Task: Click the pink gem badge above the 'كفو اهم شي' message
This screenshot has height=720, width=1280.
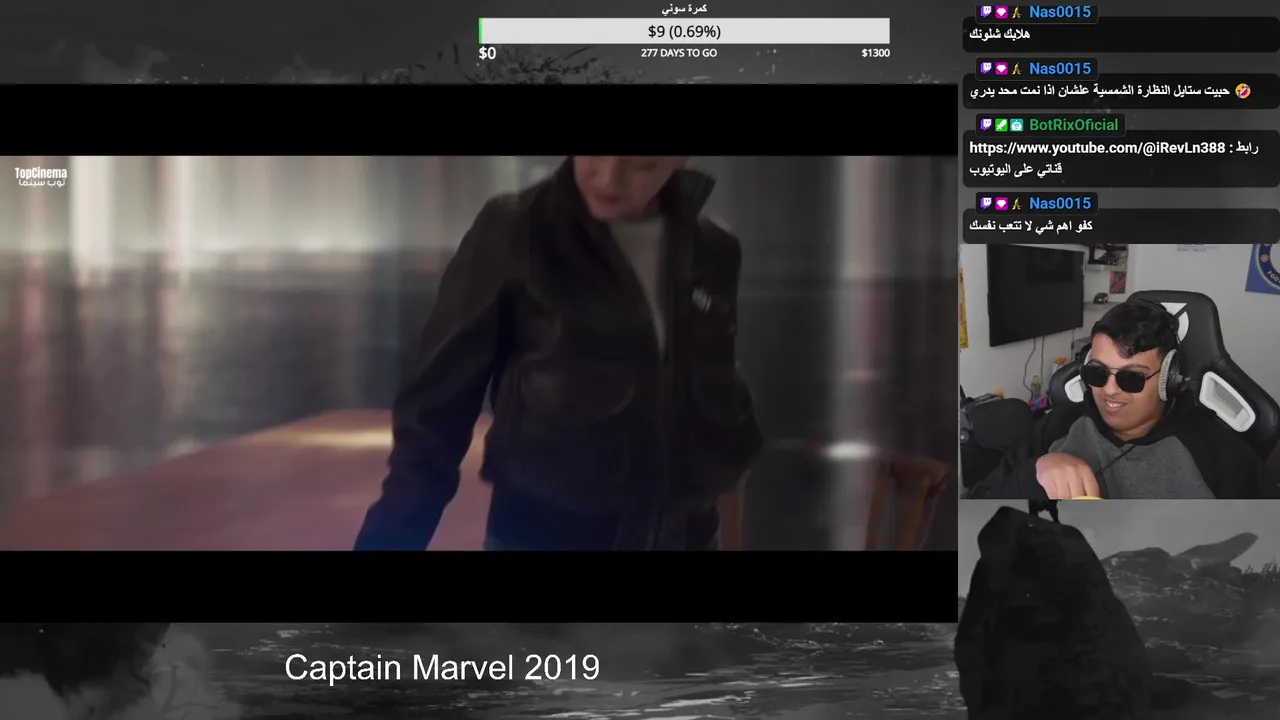Action: click(x=1001, y=204)
